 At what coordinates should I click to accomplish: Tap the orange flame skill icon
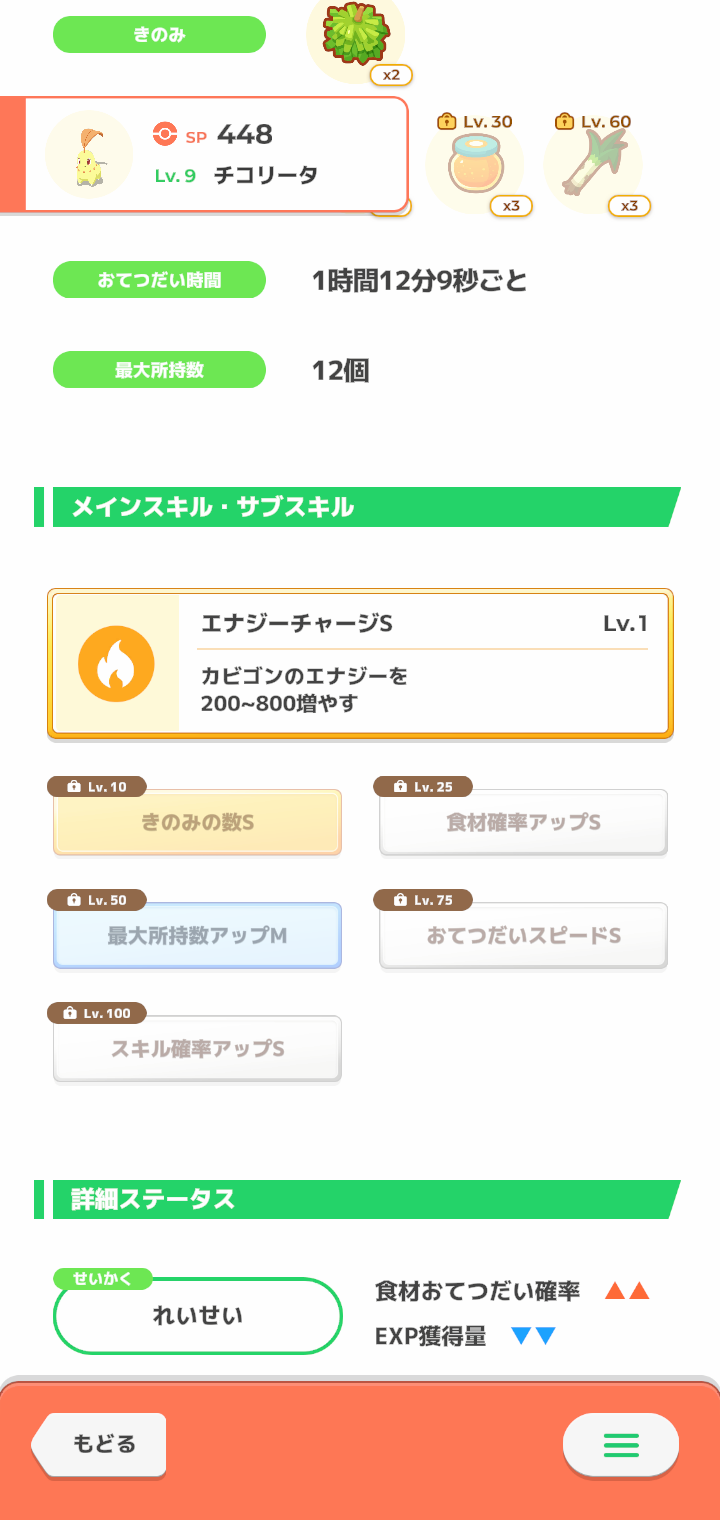tap(116, 664)
